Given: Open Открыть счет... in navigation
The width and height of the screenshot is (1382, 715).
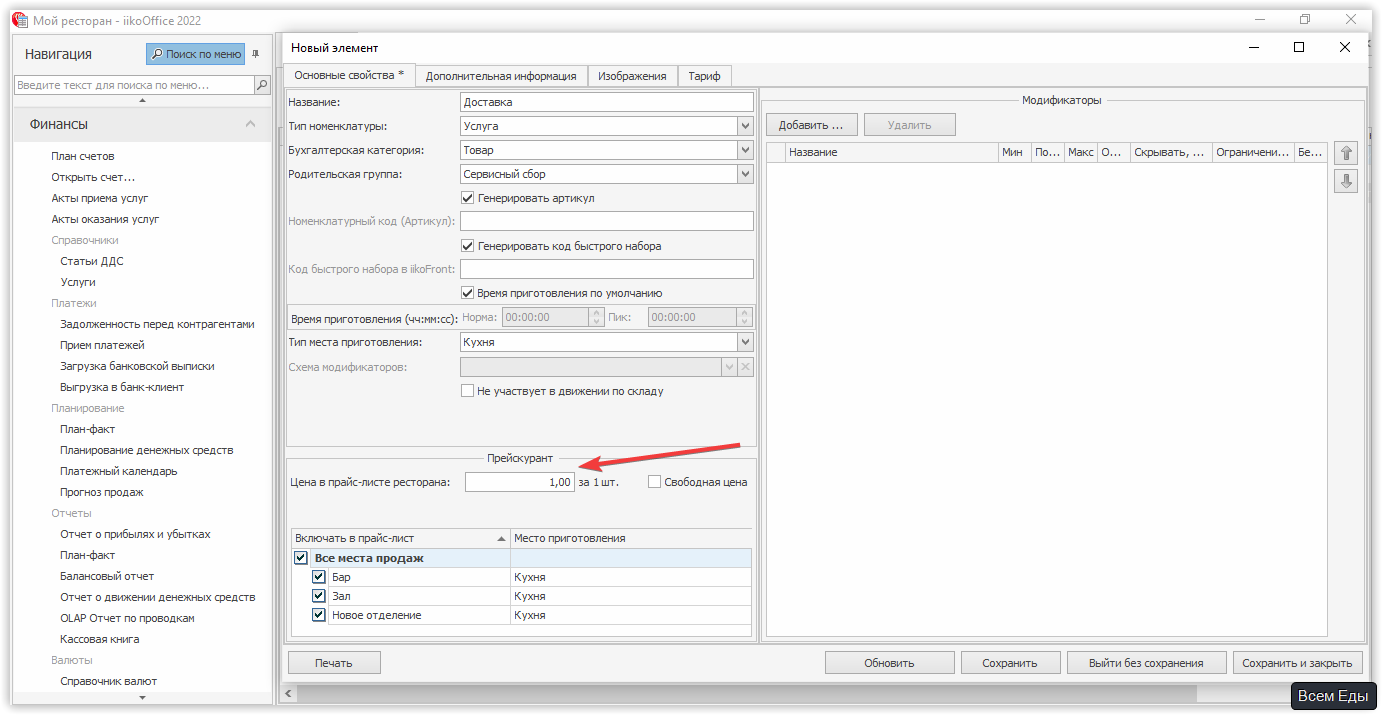Looking at the screenshot, I should pos(93,177).
